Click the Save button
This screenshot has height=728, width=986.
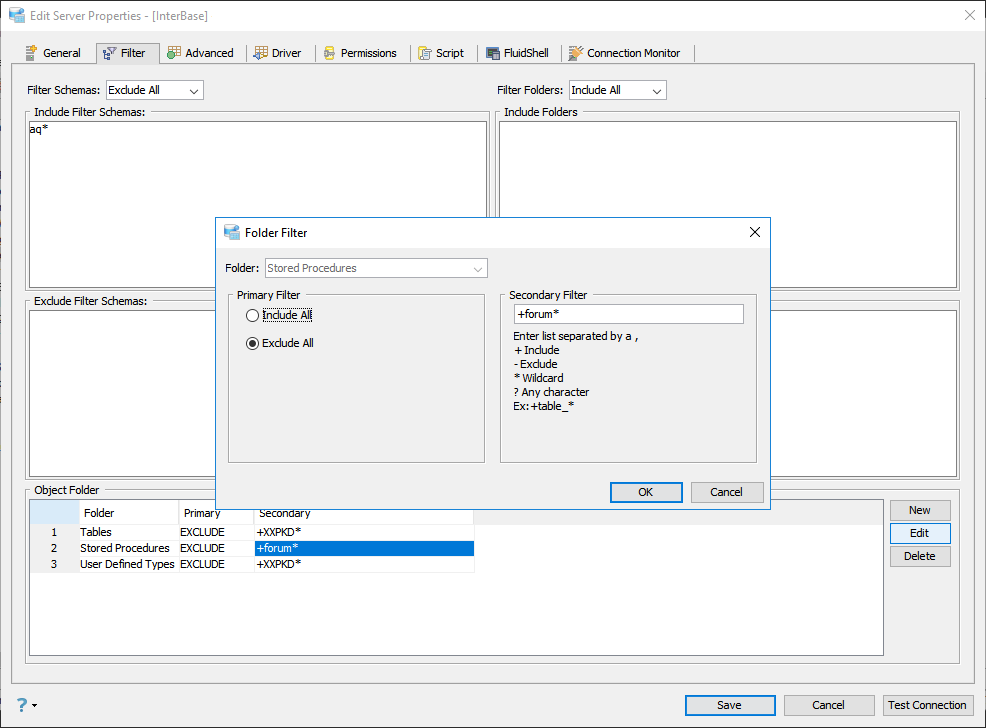[729, 705]
